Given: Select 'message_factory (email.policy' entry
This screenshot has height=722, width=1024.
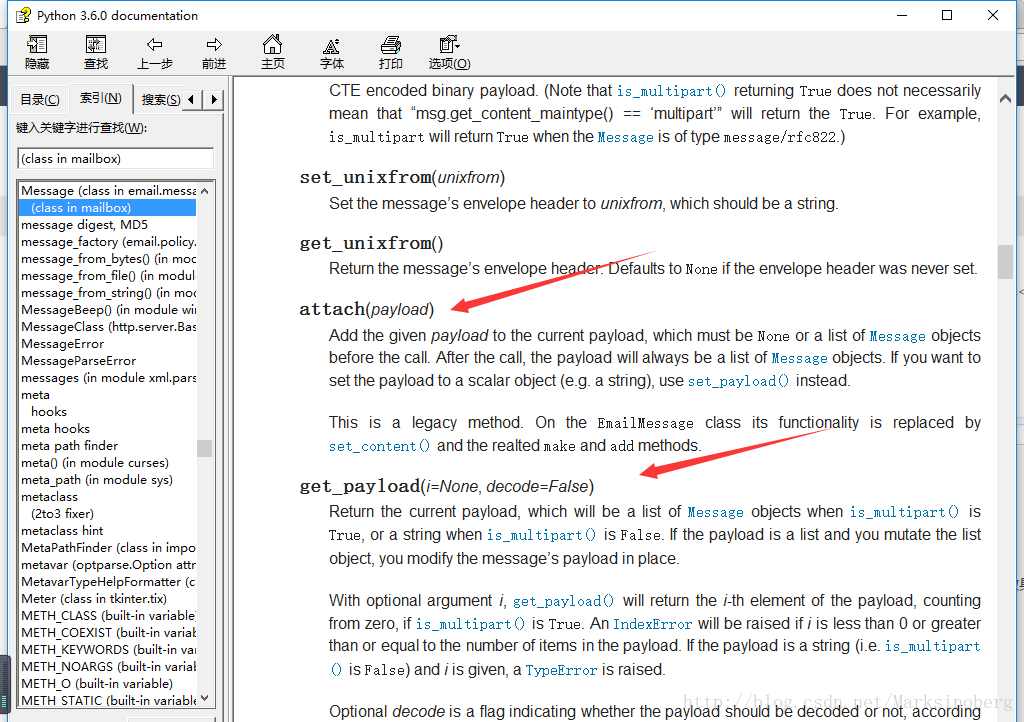Looking at the screenshot, I should point(108,242).
